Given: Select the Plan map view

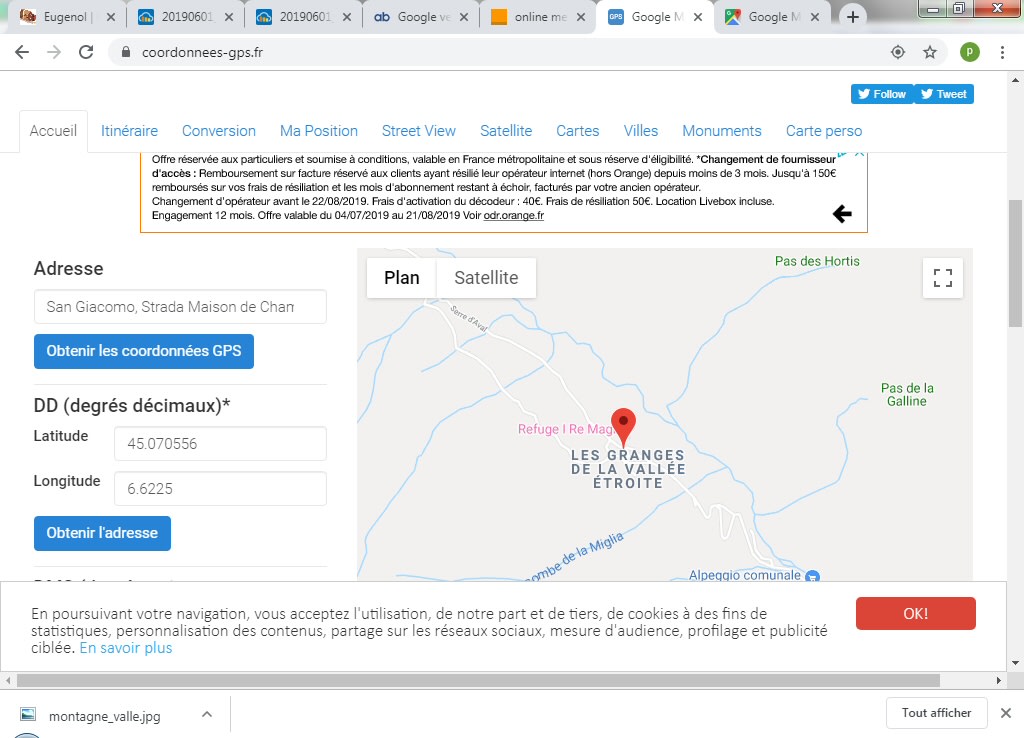Looking at the screenshot, I should point(402,278).
